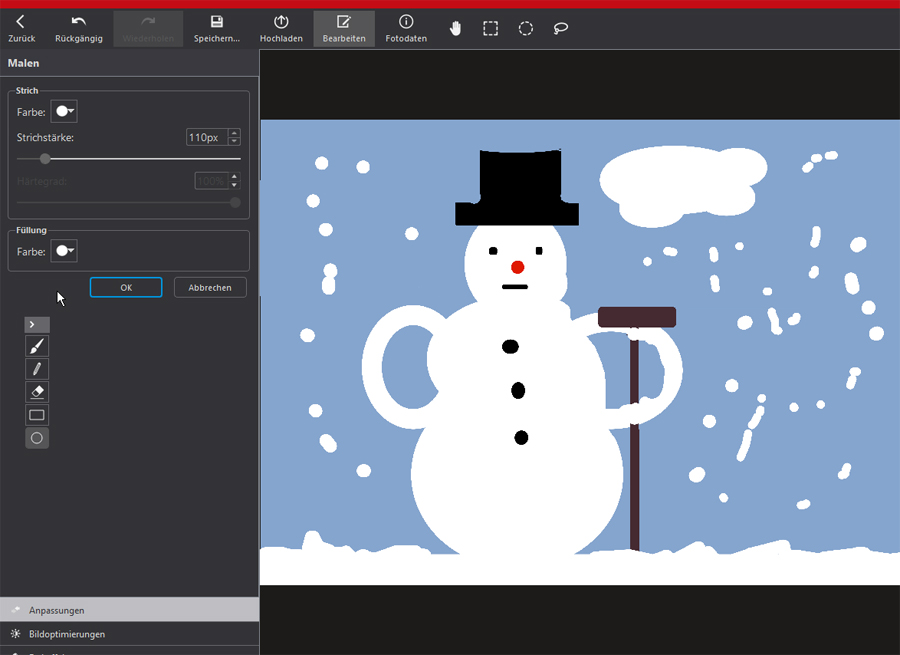Choose the lasso selection tool
Image resolution: width=900 pixels, height=655 pixels.
(561, 28)
